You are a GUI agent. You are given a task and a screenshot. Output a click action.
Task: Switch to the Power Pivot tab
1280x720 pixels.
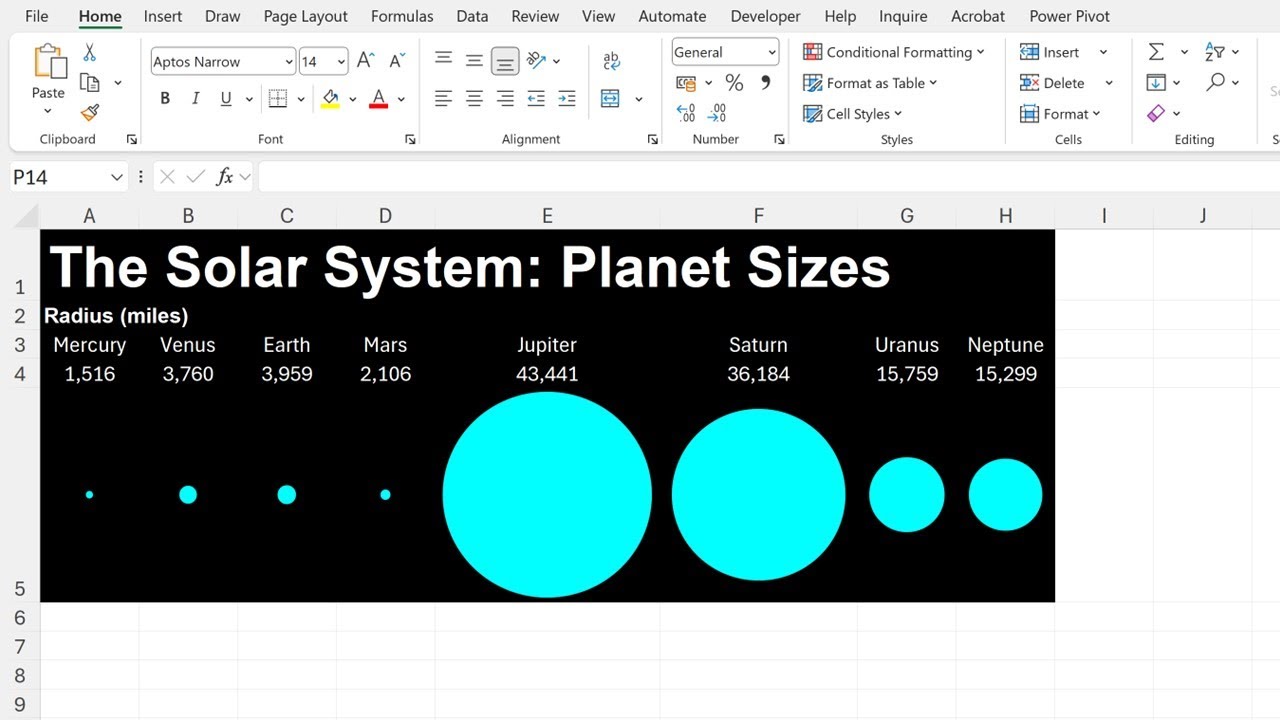click(1069, 16)
